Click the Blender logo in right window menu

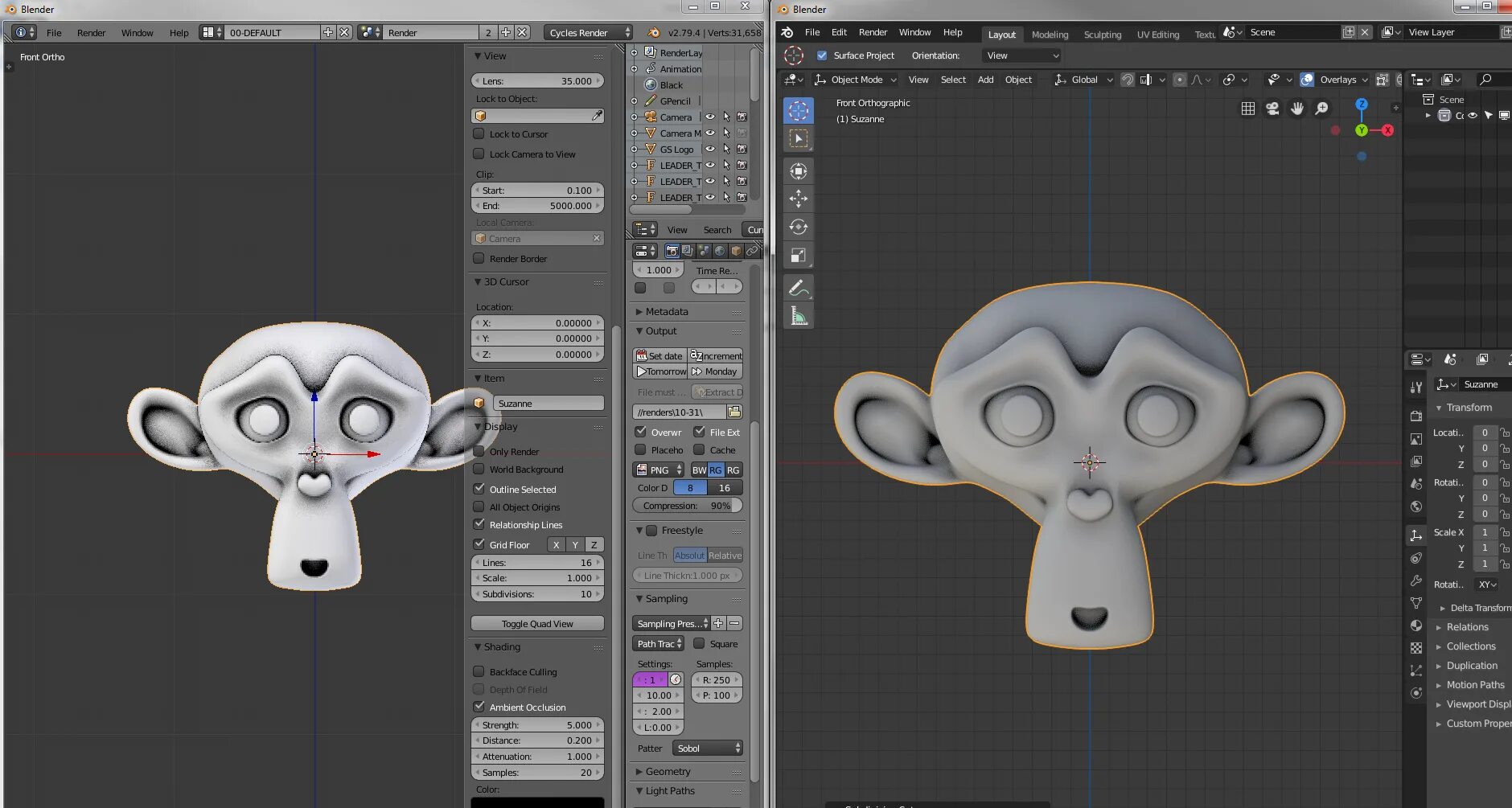(787, 32)
